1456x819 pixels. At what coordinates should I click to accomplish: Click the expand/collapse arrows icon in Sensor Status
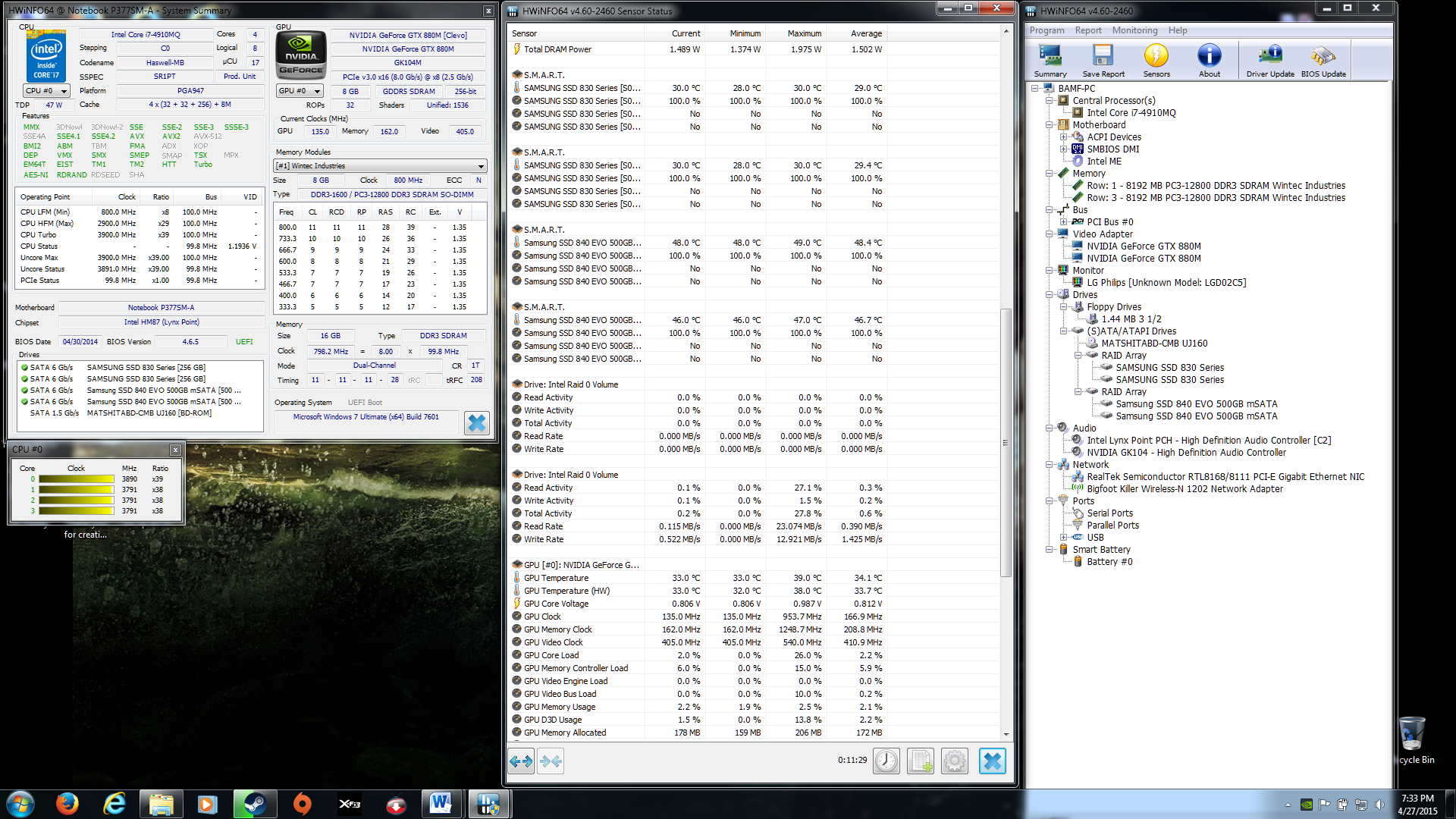521,761
